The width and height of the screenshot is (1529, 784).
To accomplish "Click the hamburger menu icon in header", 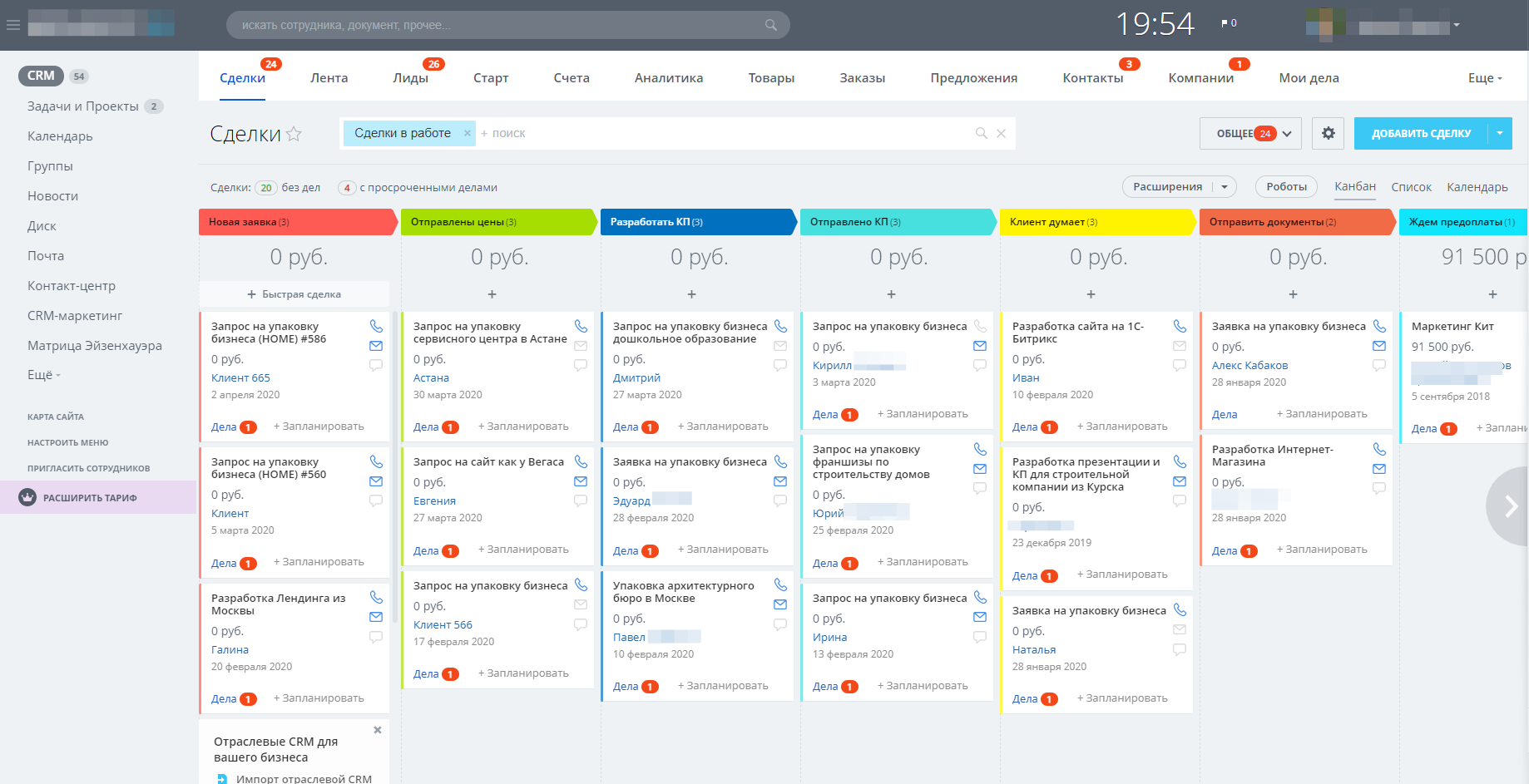I will point(12,25).
